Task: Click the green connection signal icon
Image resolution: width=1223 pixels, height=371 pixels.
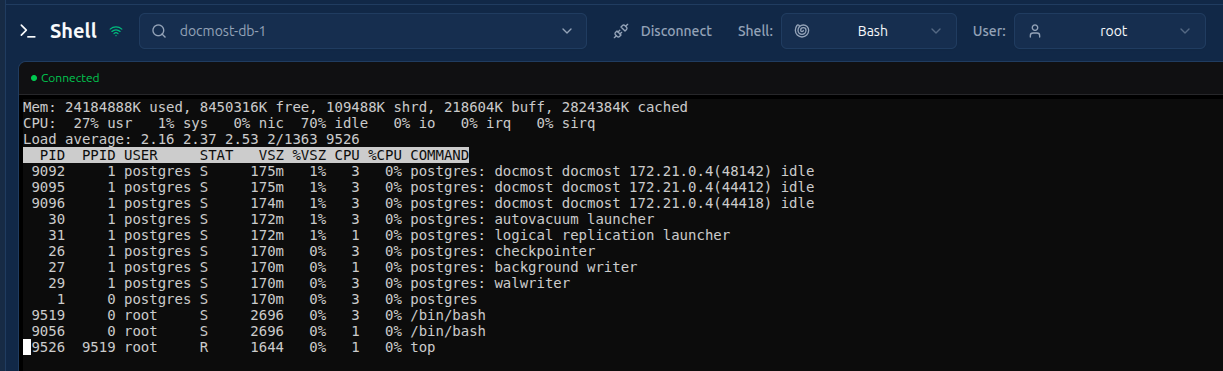Action: [116, 31]
